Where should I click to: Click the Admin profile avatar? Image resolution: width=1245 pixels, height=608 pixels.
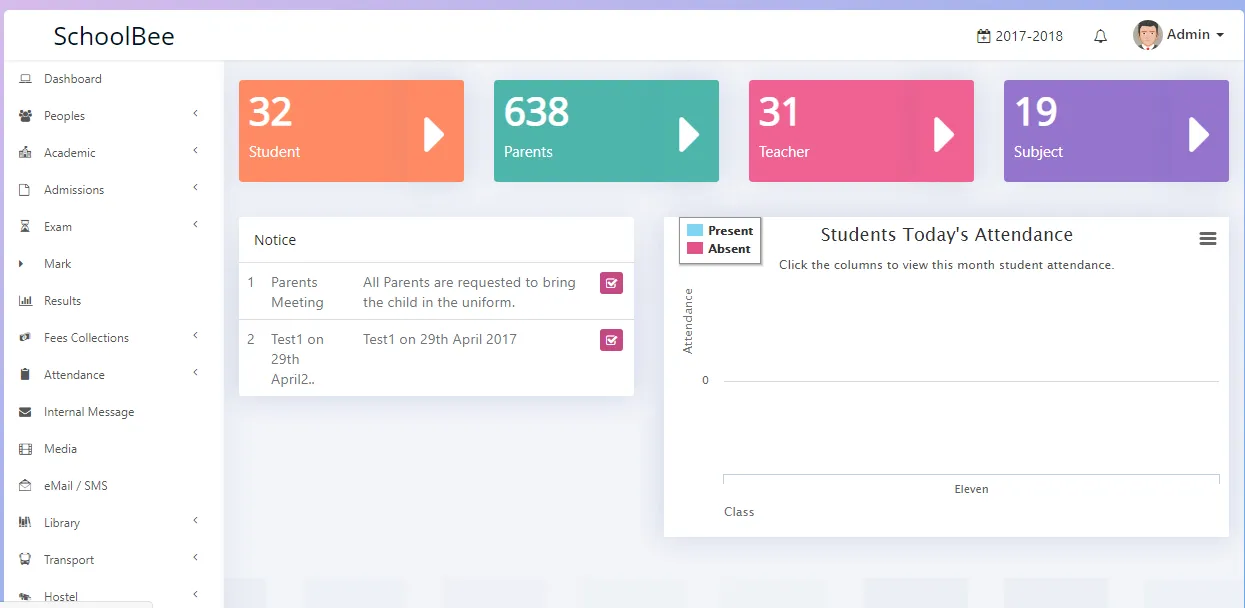[1147, 35]
